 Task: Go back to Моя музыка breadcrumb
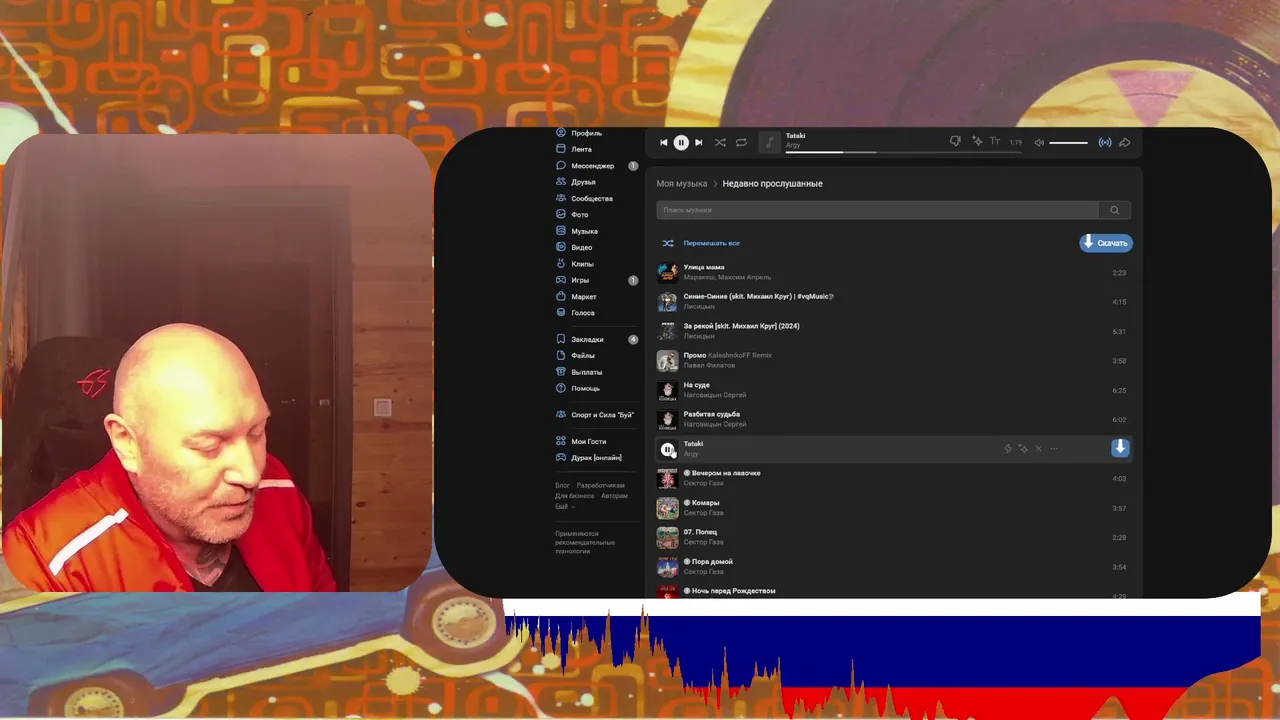[682, 184]
